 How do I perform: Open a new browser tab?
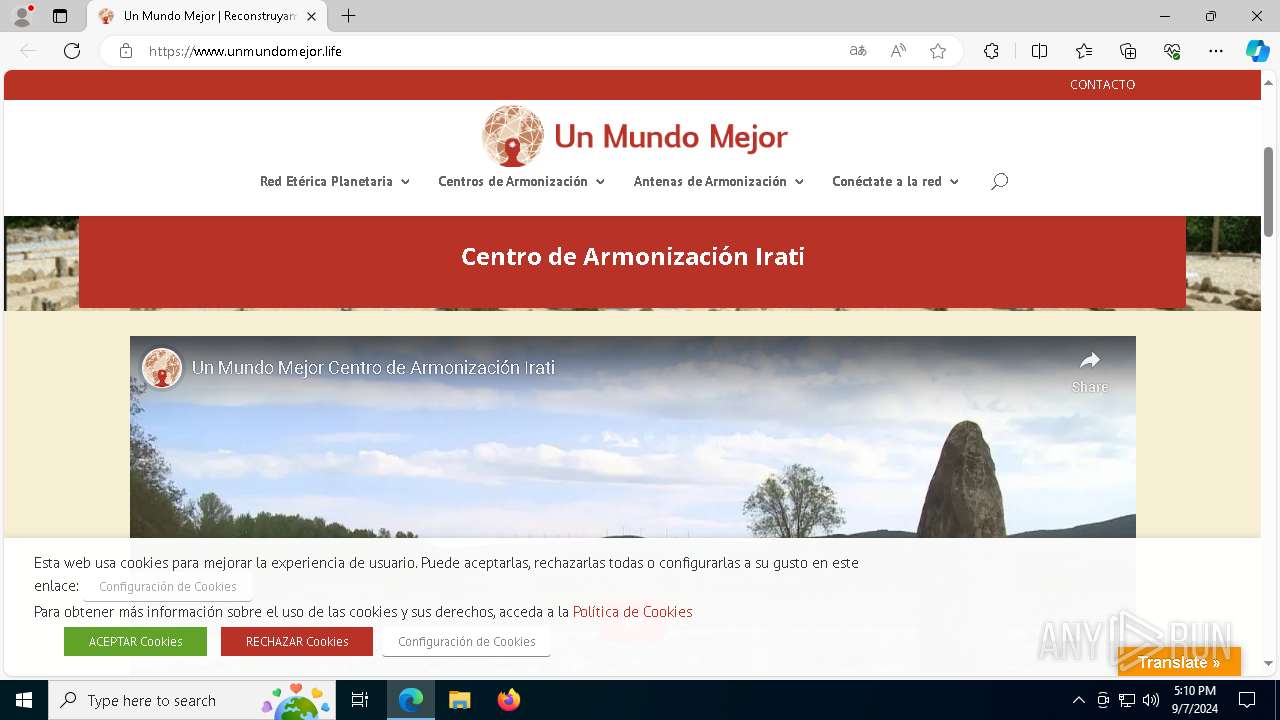[x=348, y=16]
